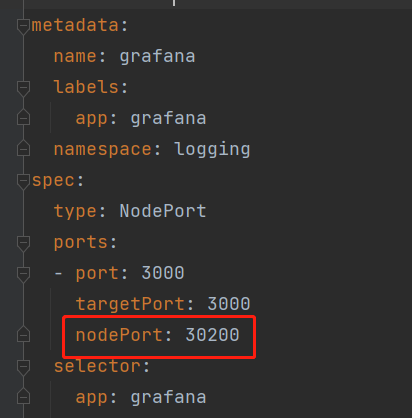Collapse the spec block fold marker
The image size is (412, 418).
click(x=23, y=181)
